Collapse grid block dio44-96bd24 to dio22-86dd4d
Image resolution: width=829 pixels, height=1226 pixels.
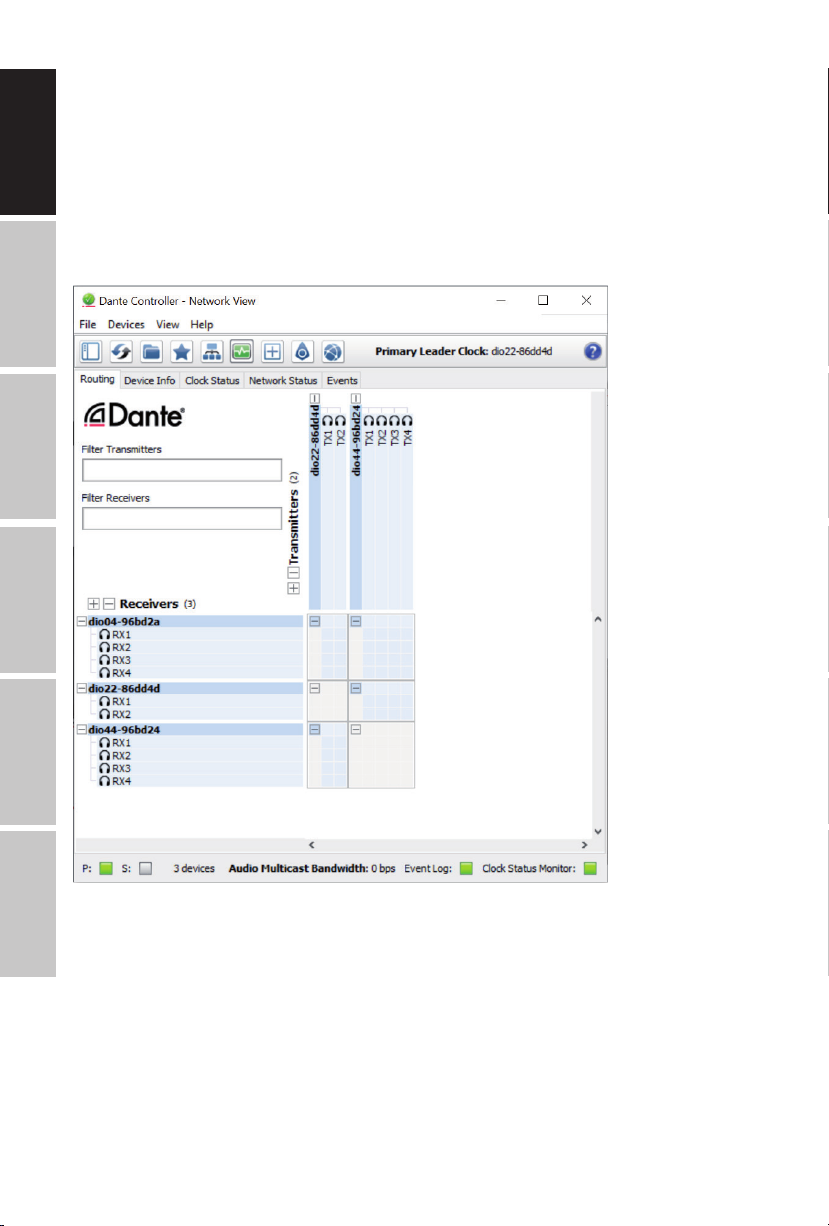pos(314,730)
